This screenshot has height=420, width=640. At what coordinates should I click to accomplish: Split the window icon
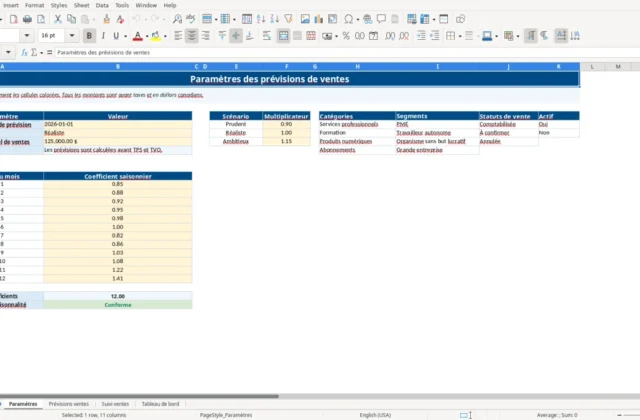[x=444, y=19]
